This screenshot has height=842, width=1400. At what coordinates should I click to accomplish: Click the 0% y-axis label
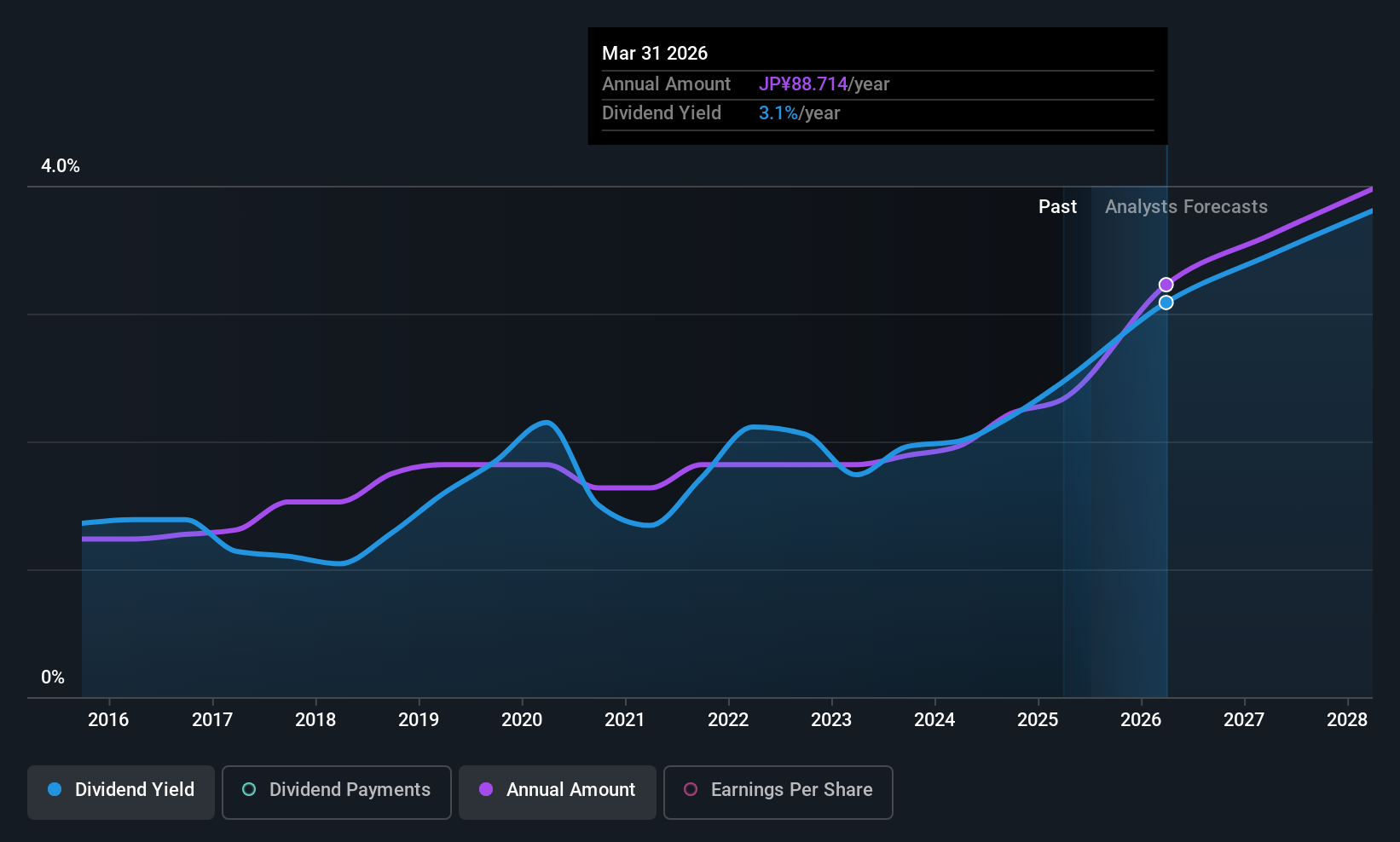53,678
